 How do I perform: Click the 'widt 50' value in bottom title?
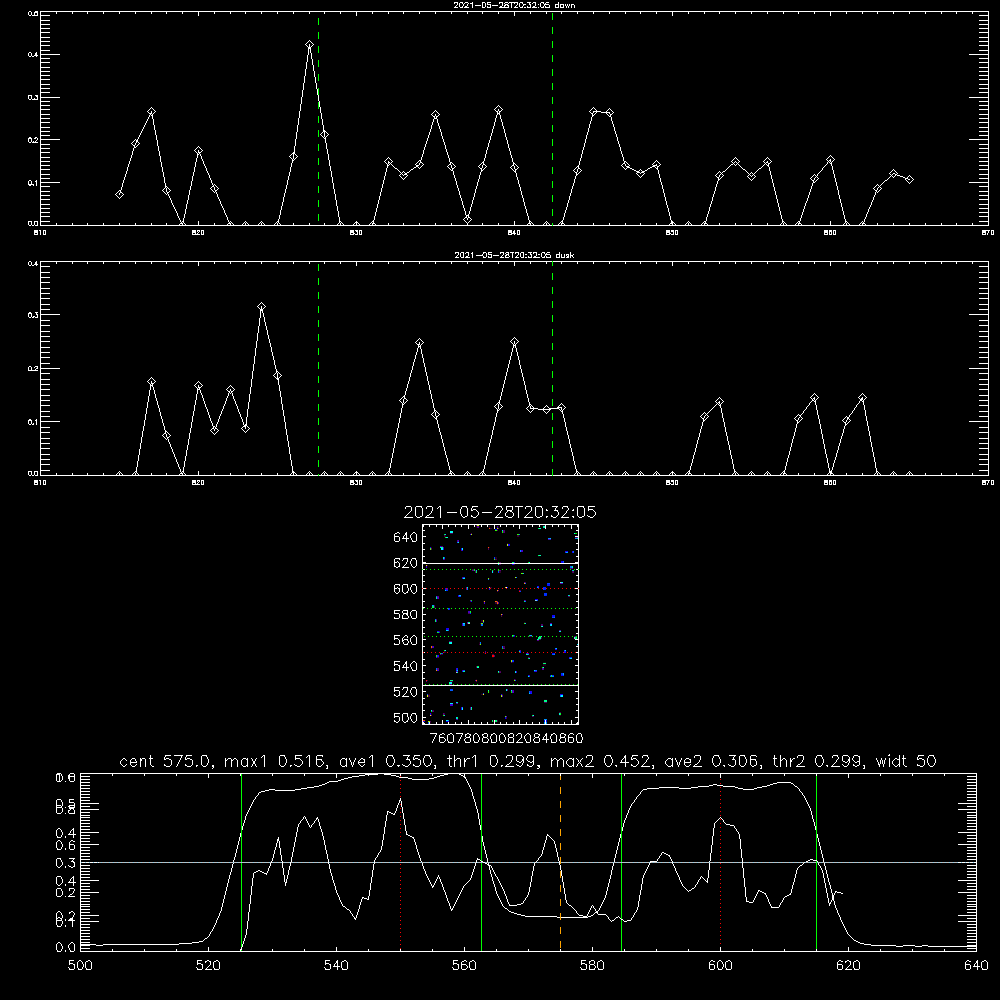tap(906, 761)
